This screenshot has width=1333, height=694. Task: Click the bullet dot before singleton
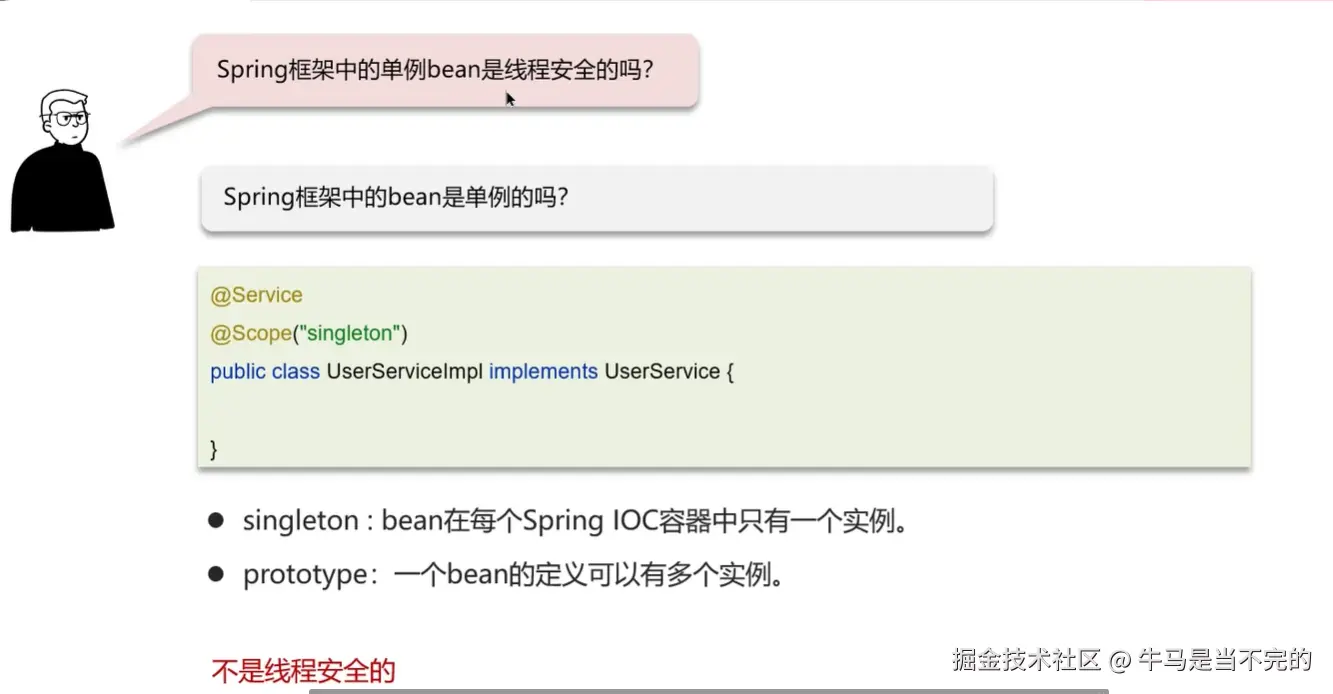215,521
